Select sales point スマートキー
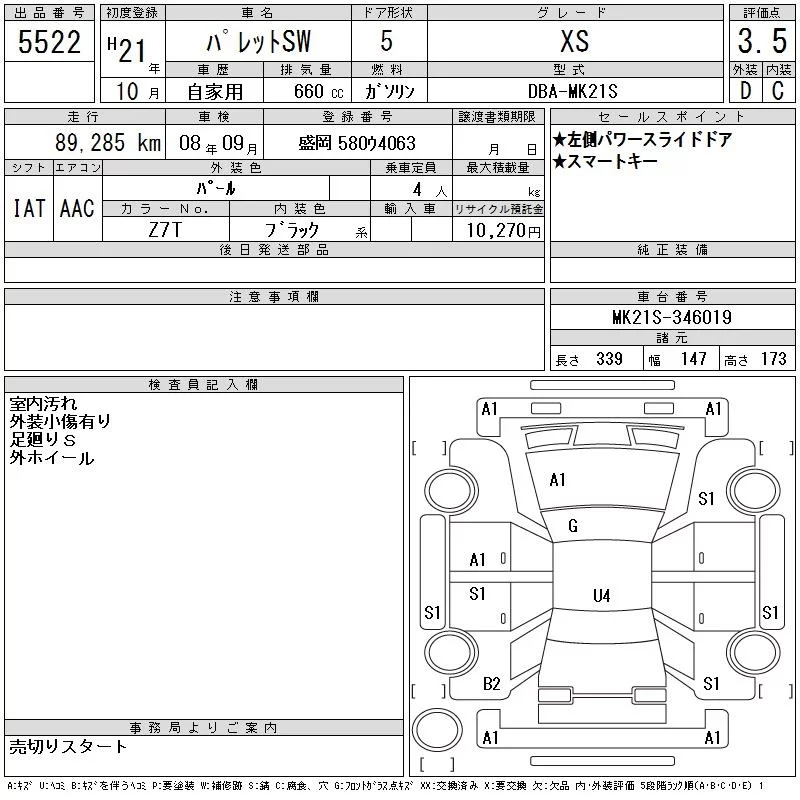The image size is (800, 800). click(605, 161)
